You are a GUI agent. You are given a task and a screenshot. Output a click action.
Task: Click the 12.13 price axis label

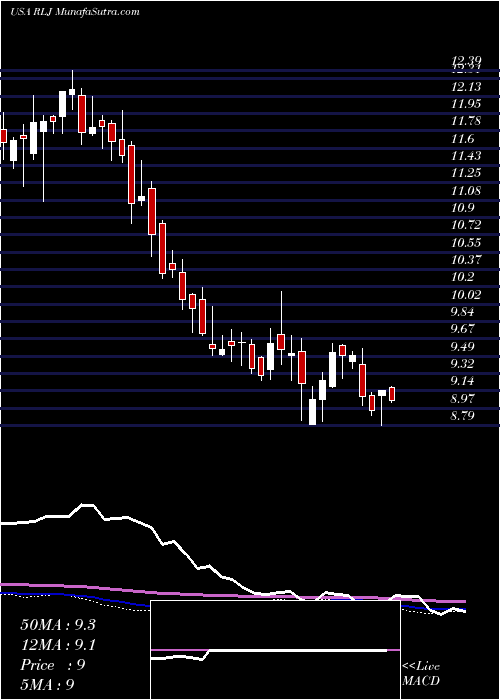pos(466,87)
